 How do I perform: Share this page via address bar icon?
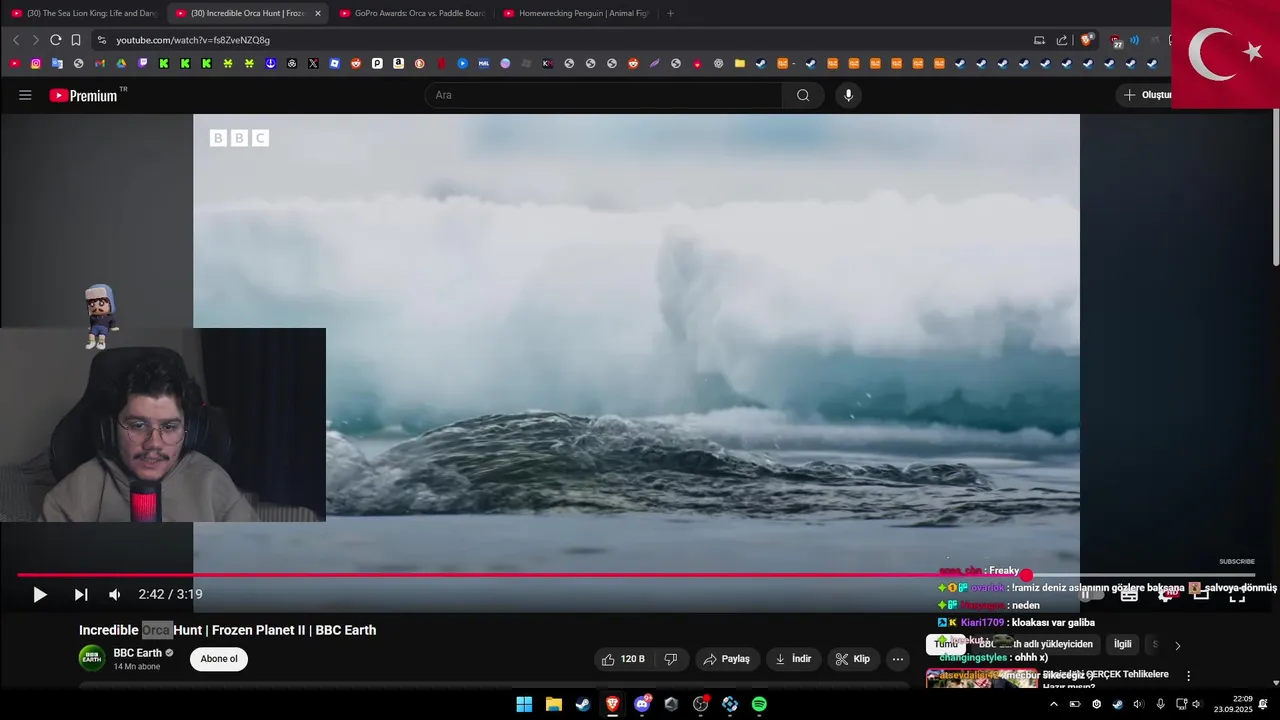tap(1062, 40)
